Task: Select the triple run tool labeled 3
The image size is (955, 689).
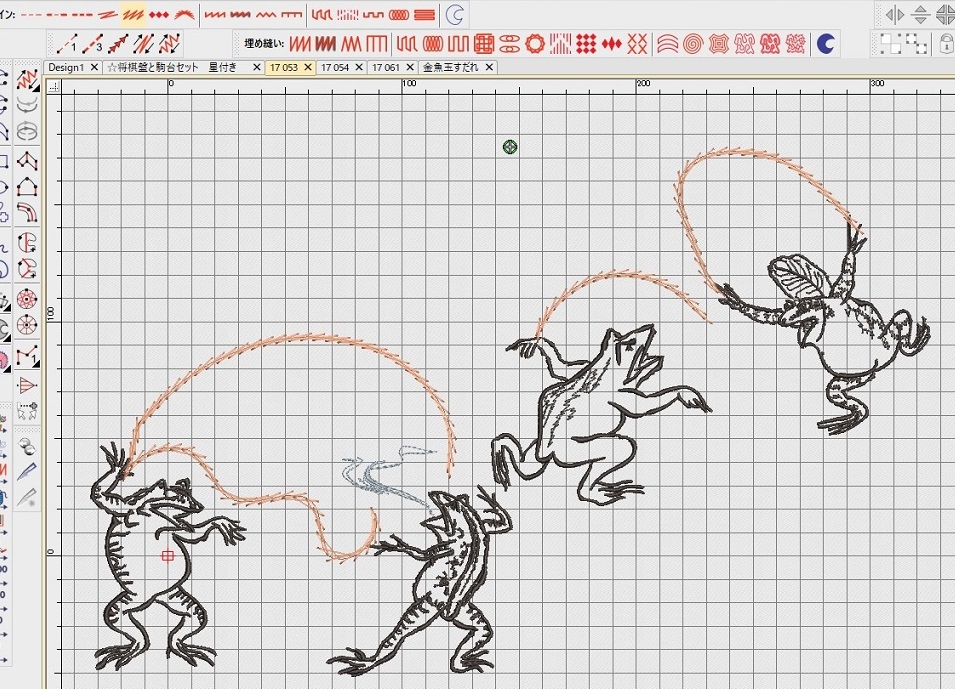Action: click(x=92, y=44)
